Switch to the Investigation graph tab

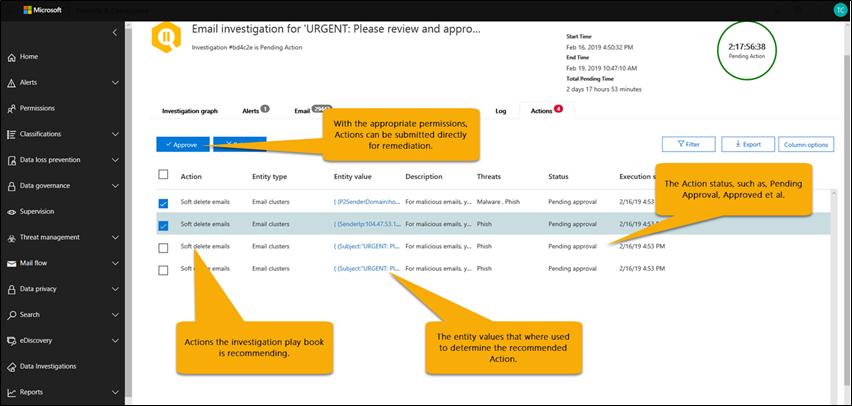[190, 111]
